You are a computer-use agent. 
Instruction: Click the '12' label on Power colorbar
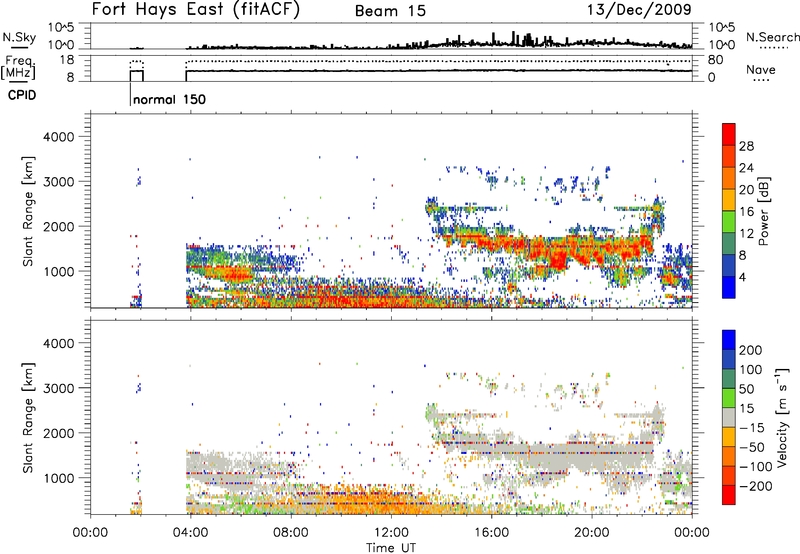(x=746, y=234)
